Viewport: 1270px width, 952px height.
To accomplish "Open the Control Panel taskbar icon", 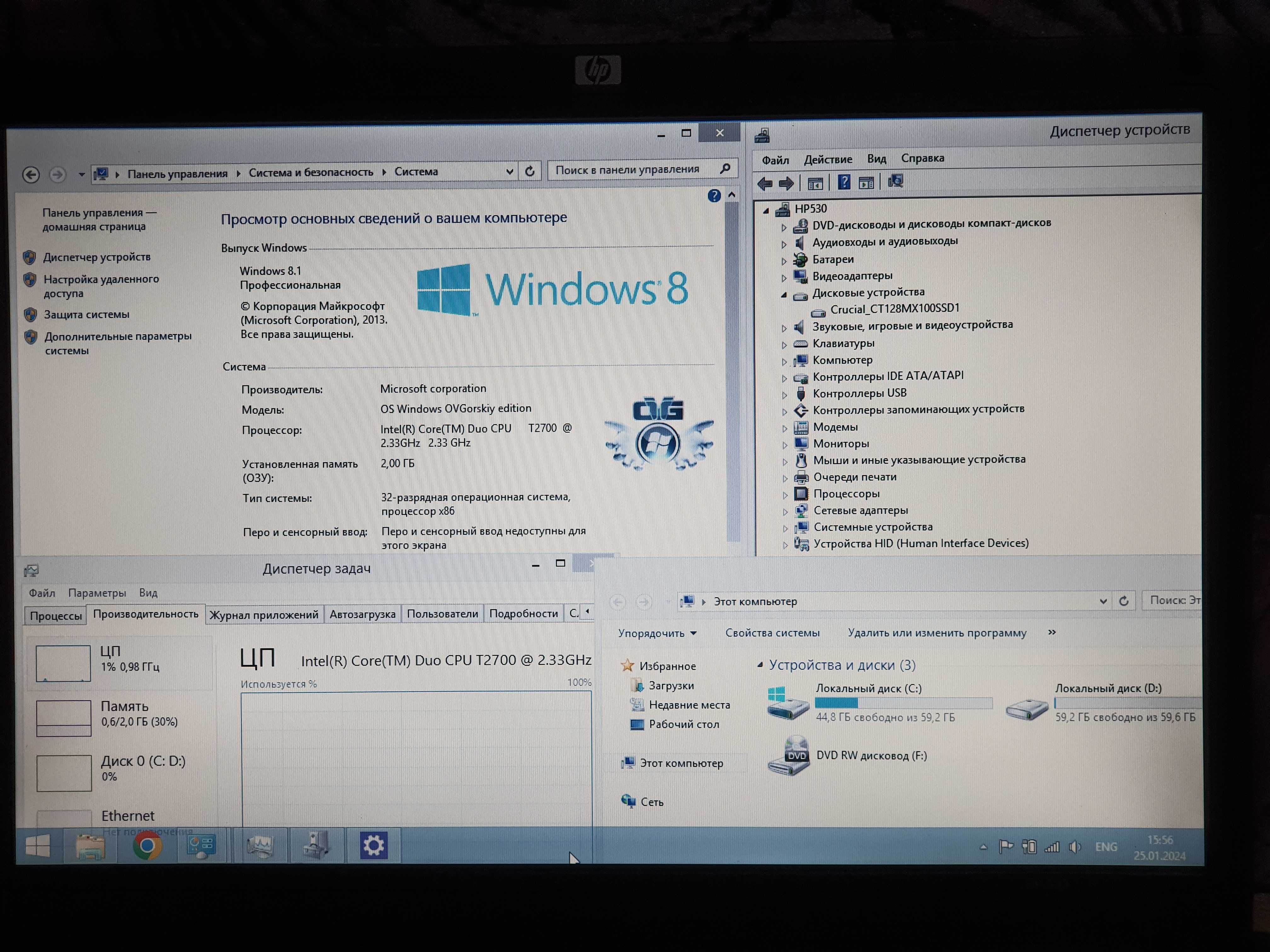I will [x=201, y=846].
